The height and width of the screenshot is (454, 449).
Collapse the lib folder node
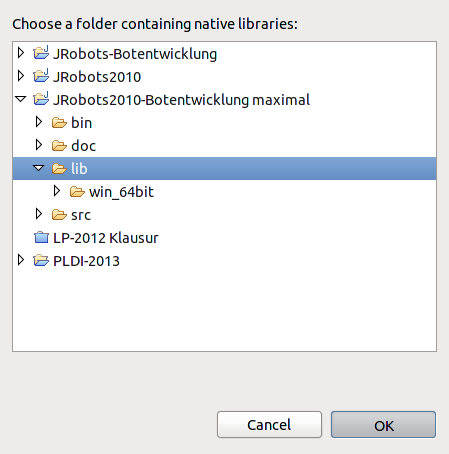[39, 168]
